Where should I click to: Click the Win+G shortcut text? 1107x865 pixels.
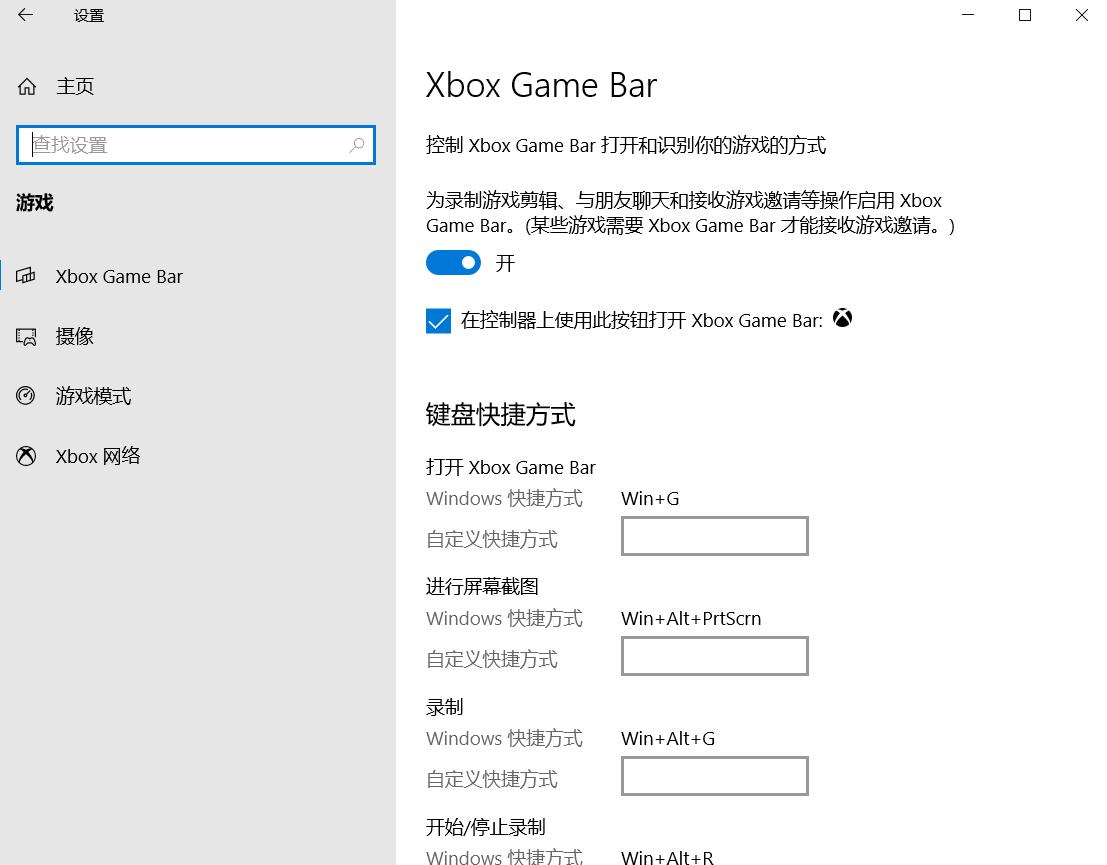(x=650, y=499)
